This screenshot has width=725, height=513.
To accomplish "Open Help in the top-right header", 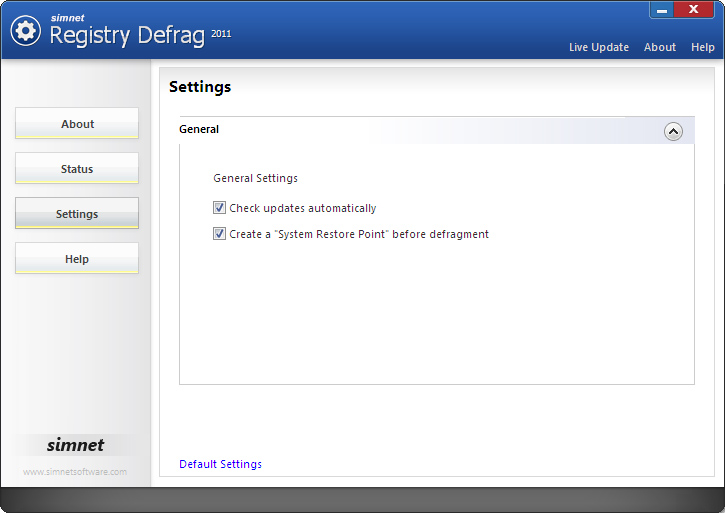I will [x=703, y=47].
